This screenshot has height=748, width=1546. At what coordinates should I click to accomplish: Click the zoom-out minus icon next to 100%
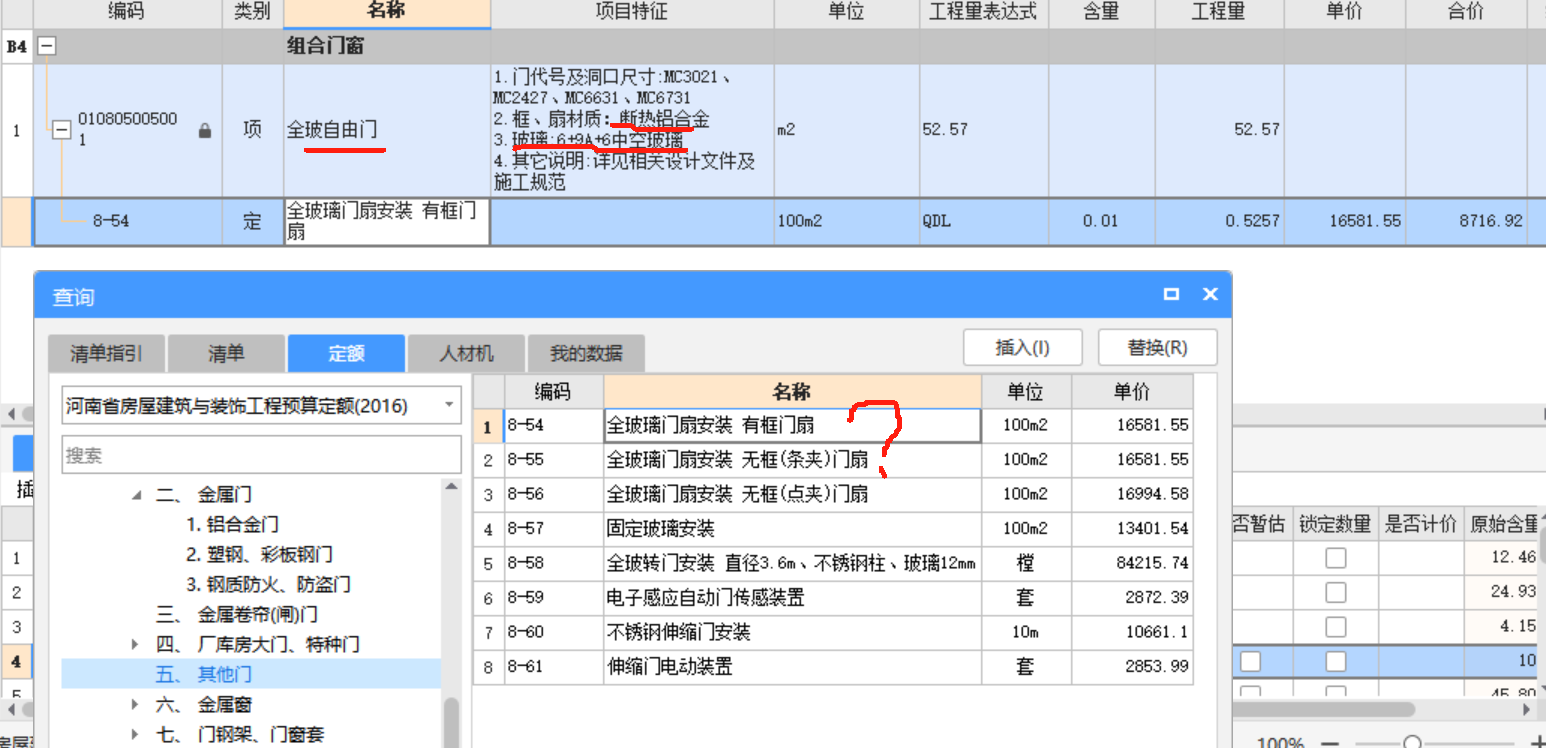click(1329, 742)
